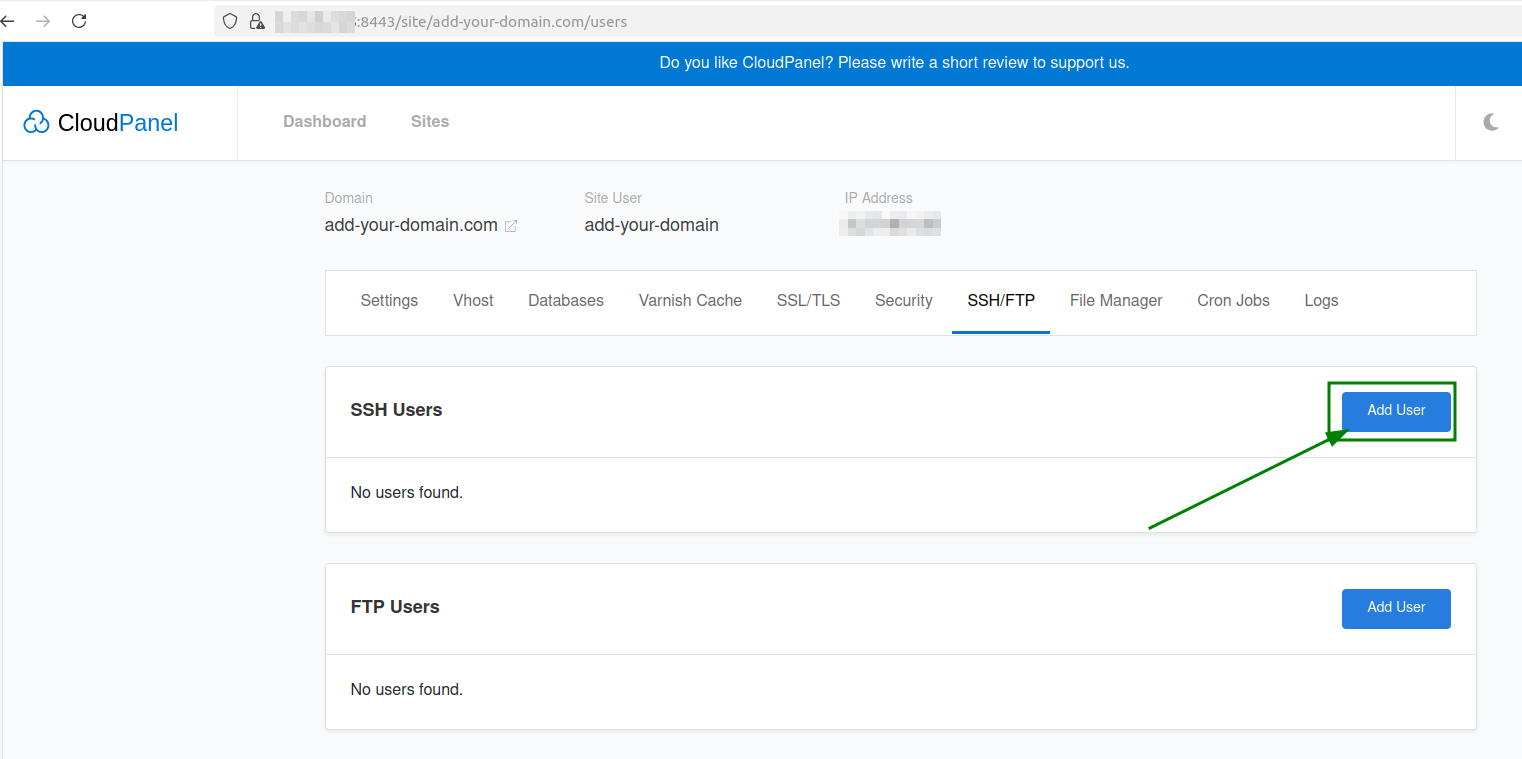The image size is (1522, 759).
Task: Go to the Cron Jobs tab
Action: point(1233,301)
